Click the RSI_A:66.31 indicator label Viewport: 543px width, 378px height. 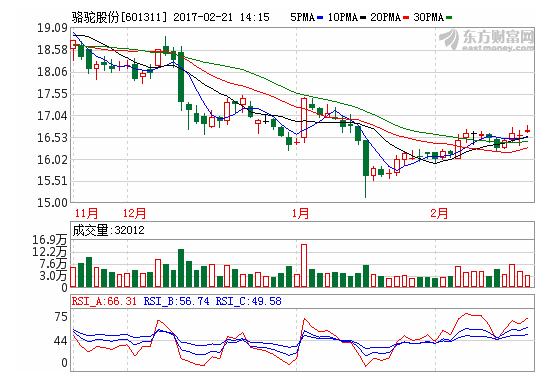104,301
